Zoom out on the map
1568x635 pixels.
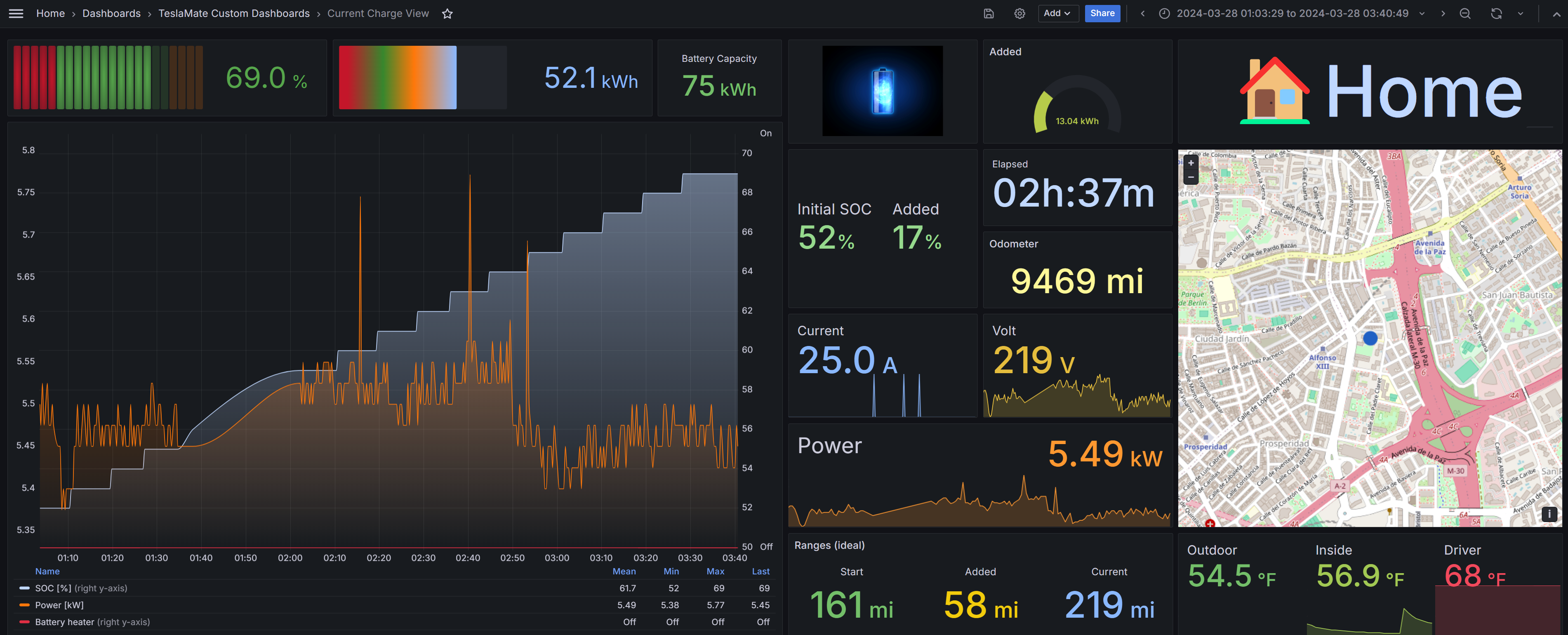pyautogui.click(x=1191, y=177)
